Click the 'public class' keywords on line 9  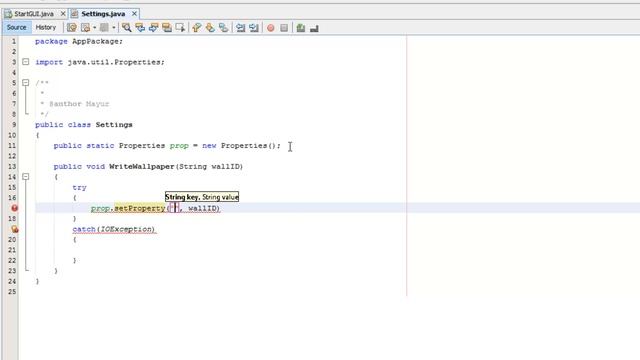point(63,125)
